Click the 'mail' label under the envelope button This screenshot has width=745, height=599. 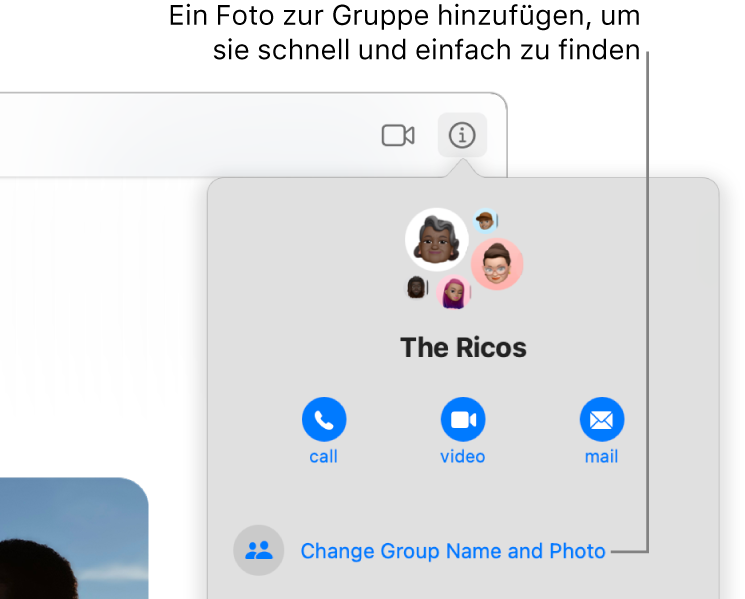[x=602, y=456]
